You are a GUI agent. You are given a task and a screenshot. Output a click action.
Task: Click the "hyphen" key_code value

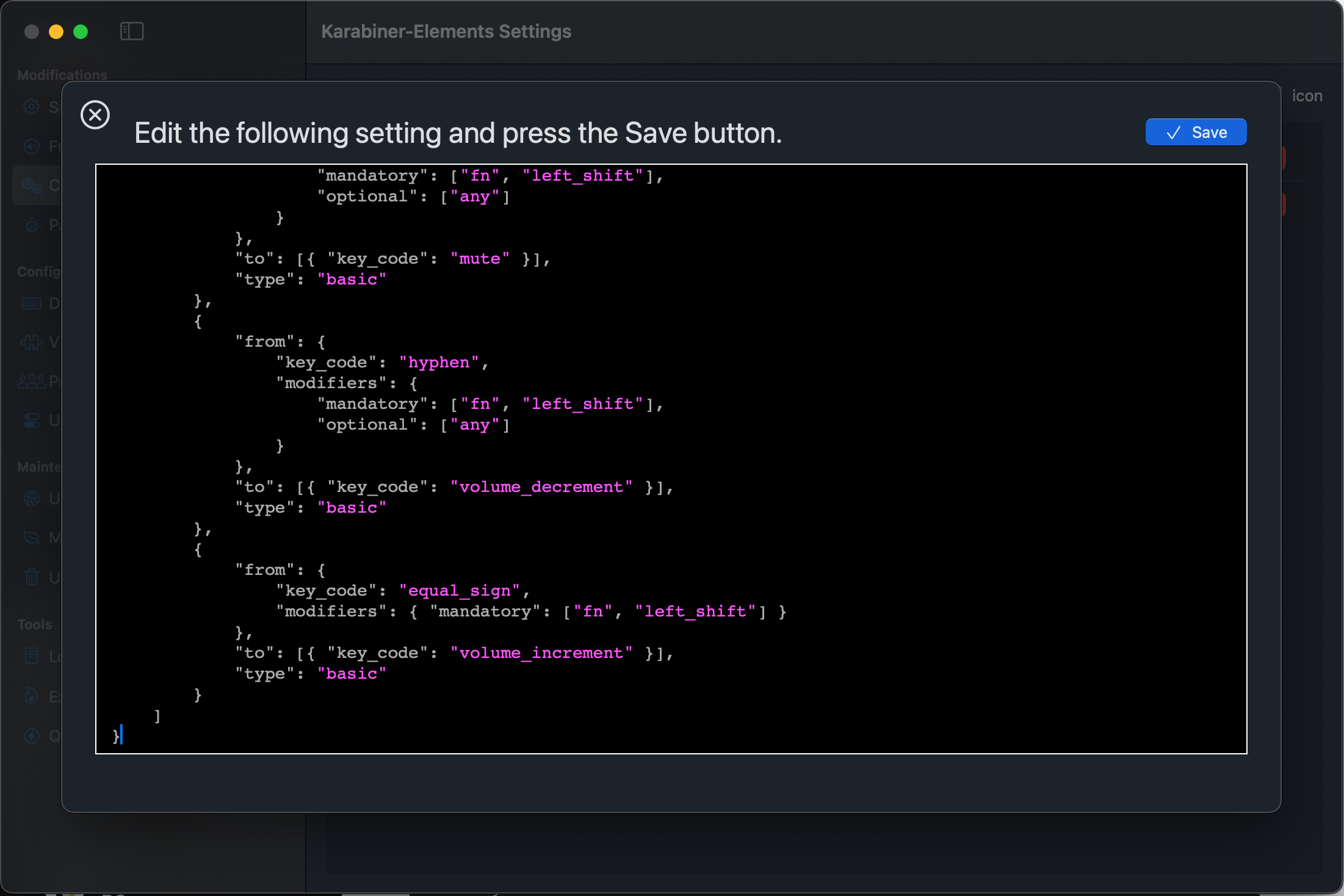(x=439, y=363)
